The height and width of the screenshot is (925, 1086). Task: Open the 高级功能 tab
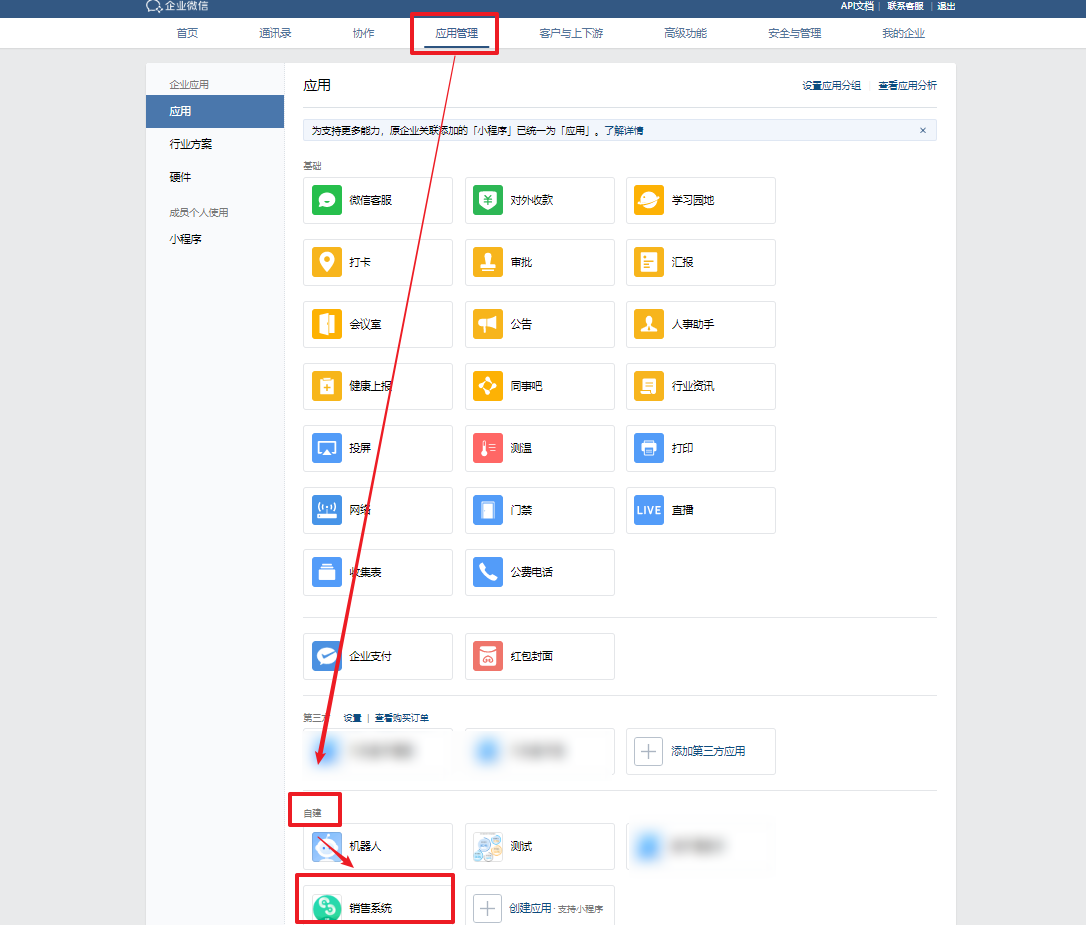(x=686, y=33)
